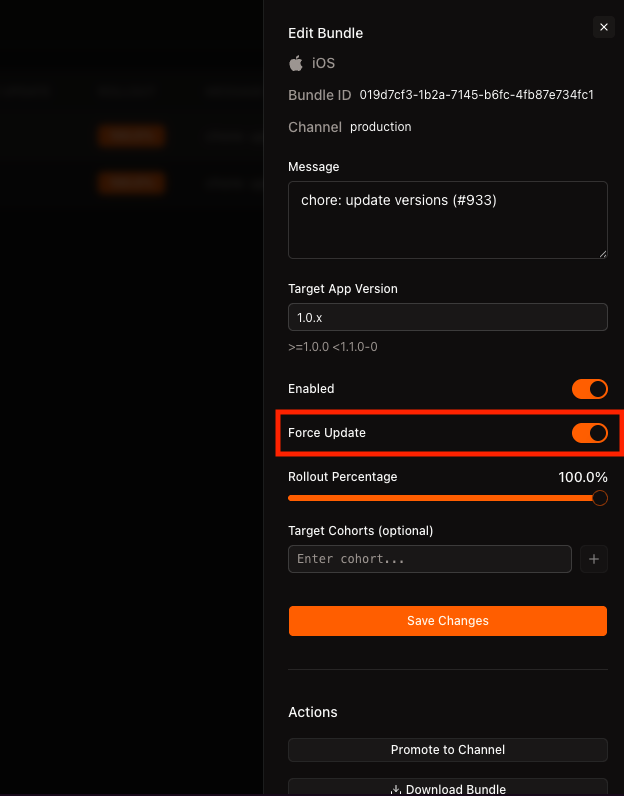
Task: Click the Apple iOS platform icon
Action: [296, 63]
